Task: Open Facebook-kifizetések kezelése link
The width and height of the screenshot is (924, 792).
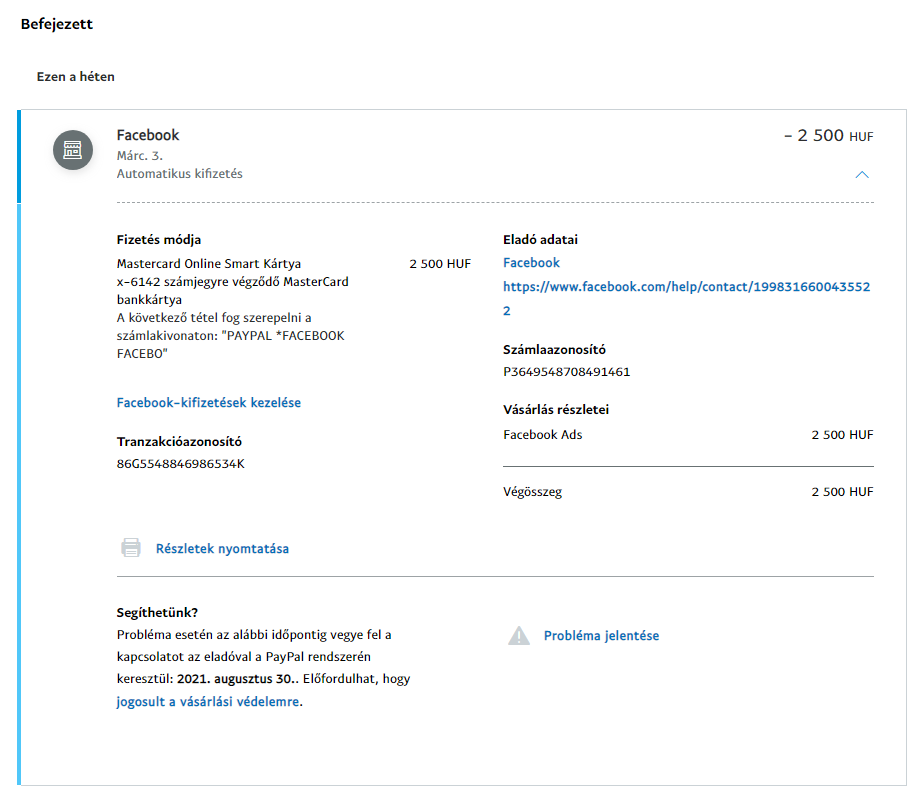Action: tap(208, 402)
